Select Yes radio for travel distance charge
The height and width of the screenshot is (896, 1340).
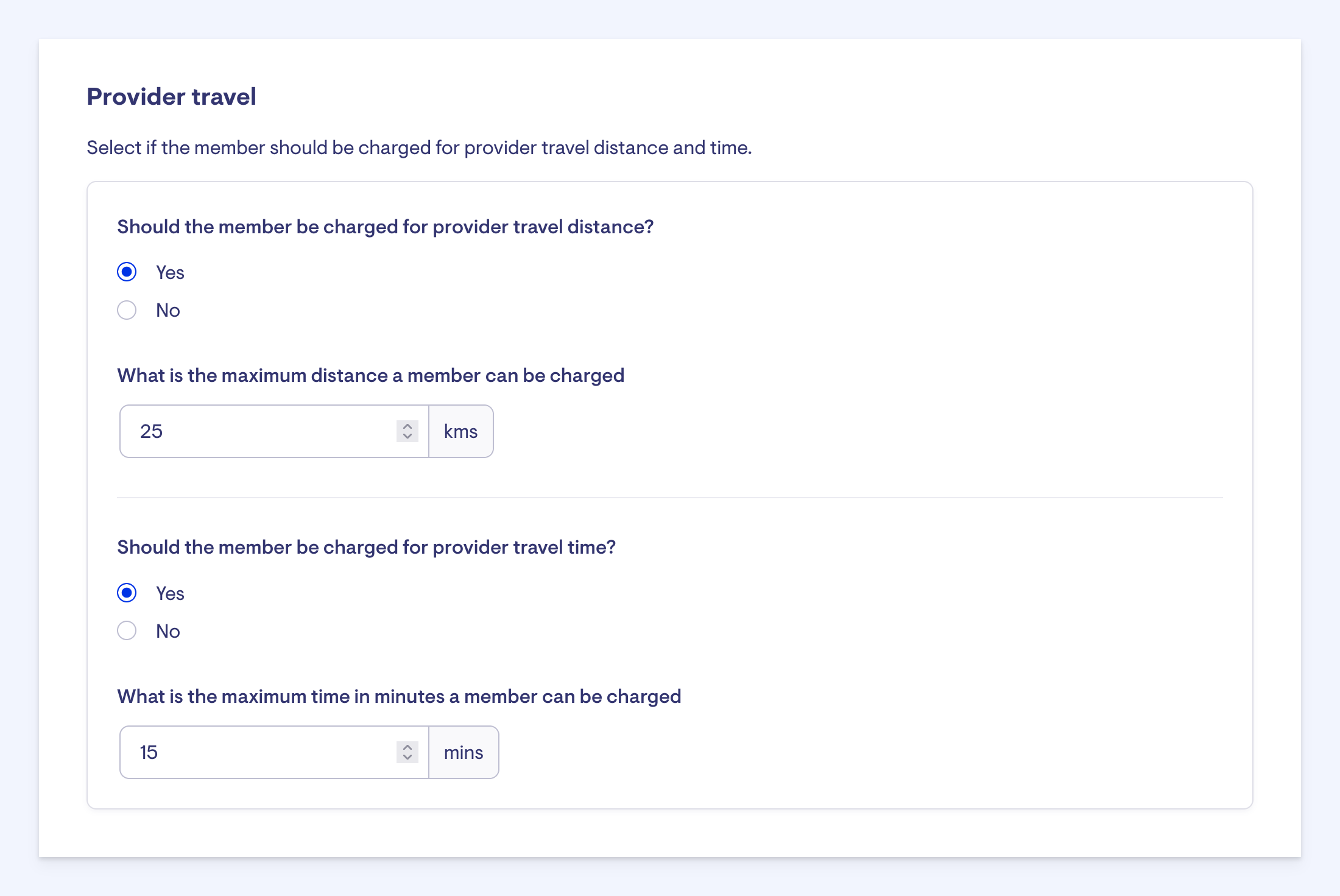click(x=127, y=272)
